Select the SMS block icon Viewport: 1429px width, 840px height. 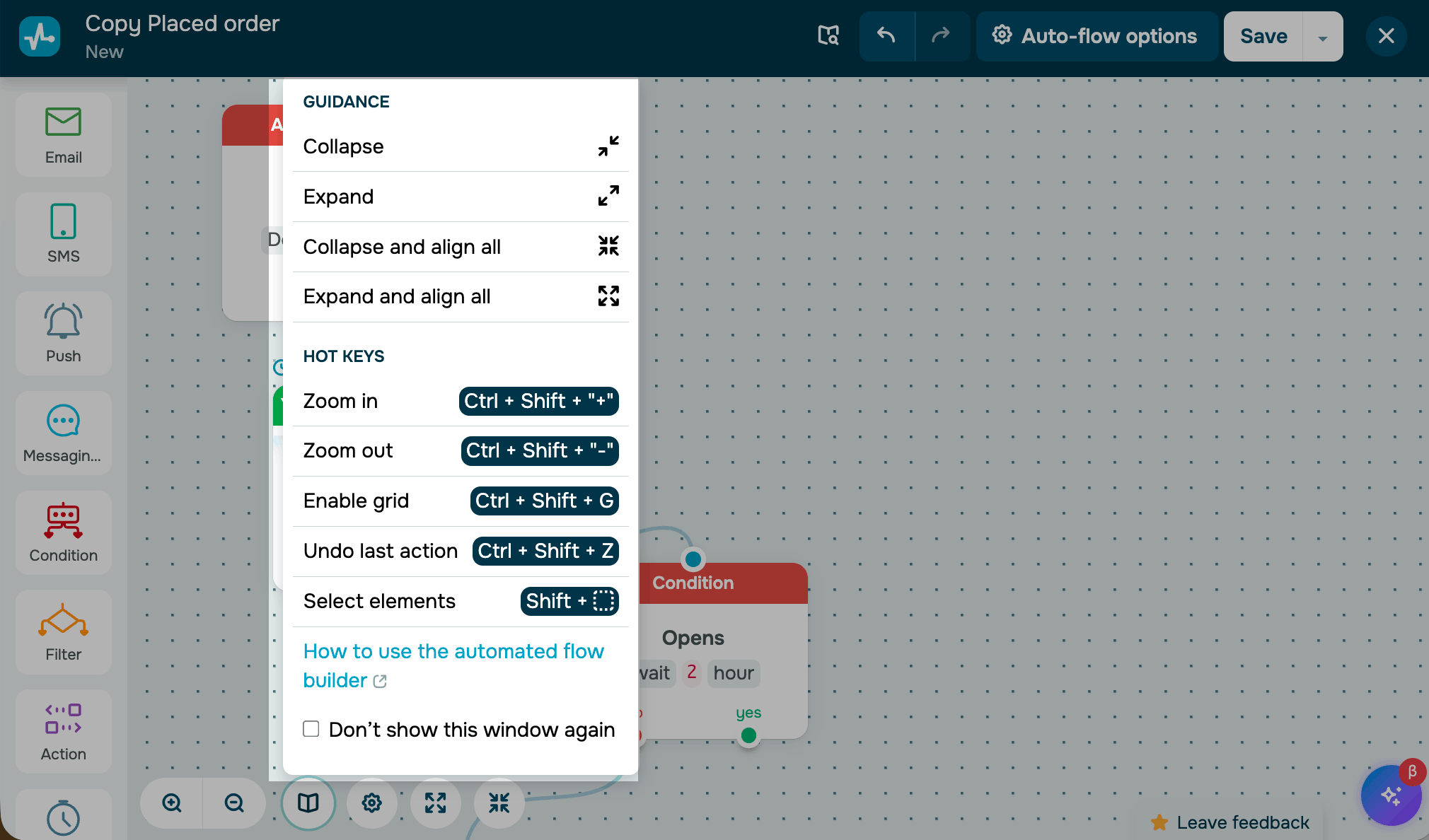click(x=64, y=234)
